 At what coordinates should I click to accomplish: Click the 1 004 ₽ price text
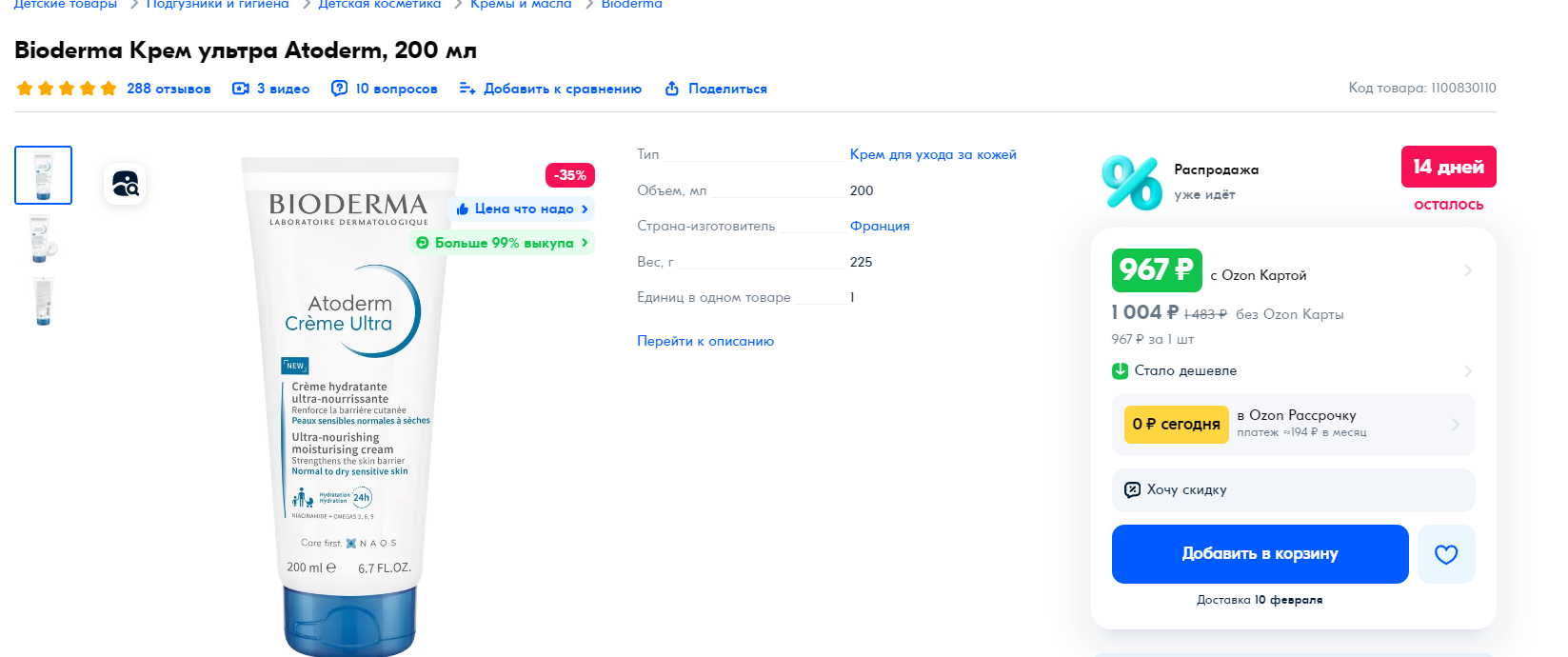[1145, 312]
